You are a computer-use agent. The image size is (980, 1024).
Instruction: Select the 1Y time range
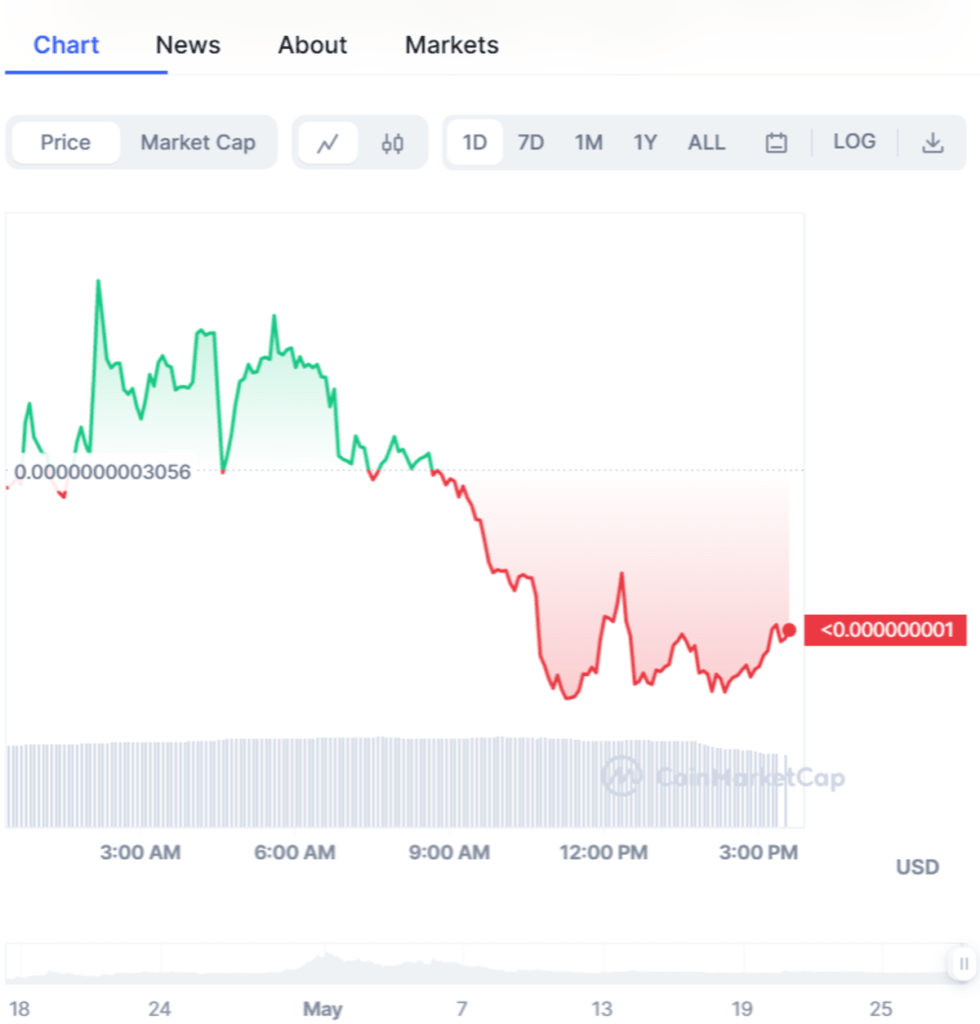click(645, 143)
